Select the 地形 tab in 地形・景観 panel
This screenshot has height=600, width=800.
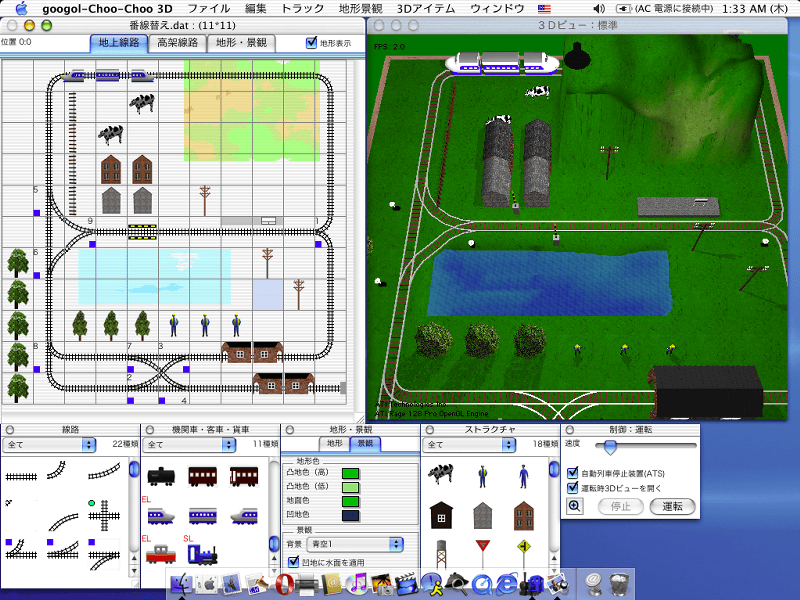coord(334,443)
